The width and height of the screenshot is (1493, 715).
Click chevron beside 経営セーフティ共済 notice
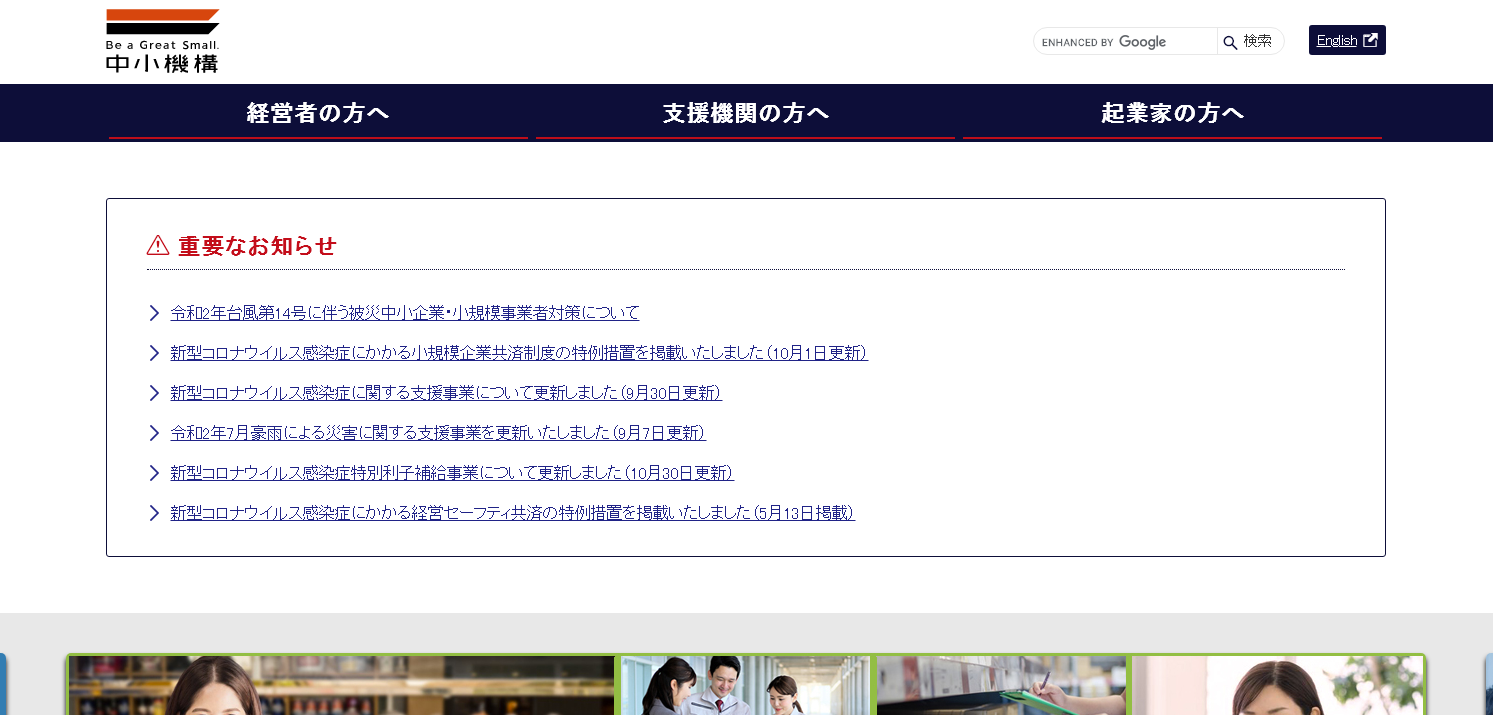tap(154, 513)
